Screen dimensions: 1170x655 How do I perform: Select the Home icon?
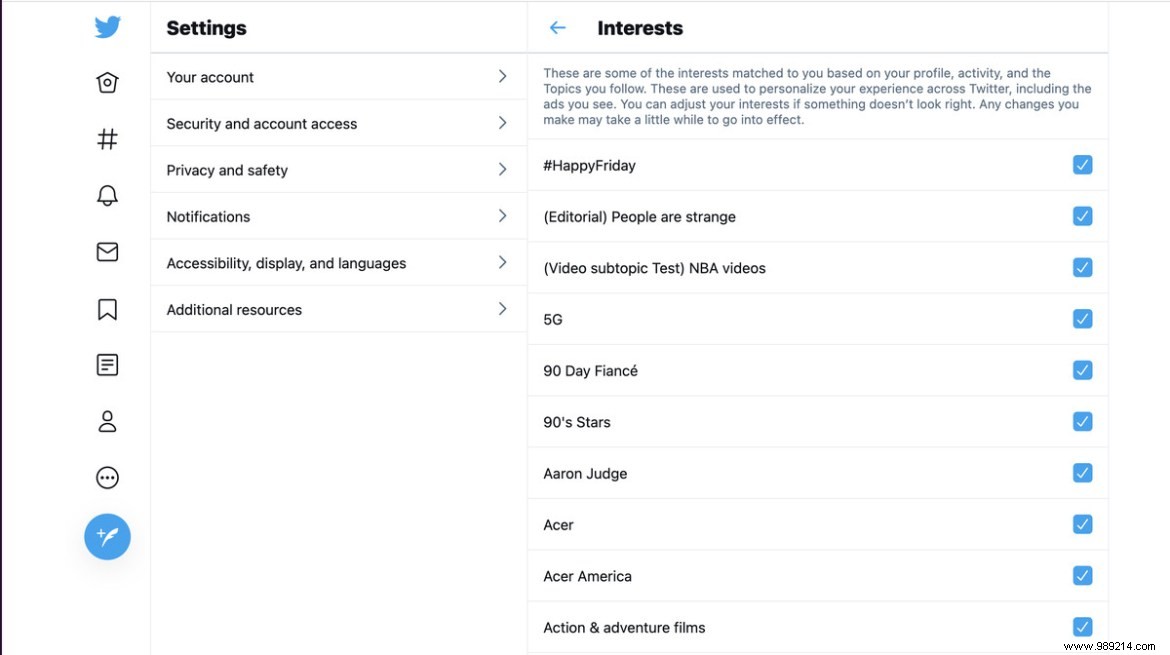(x=107, y=82)
